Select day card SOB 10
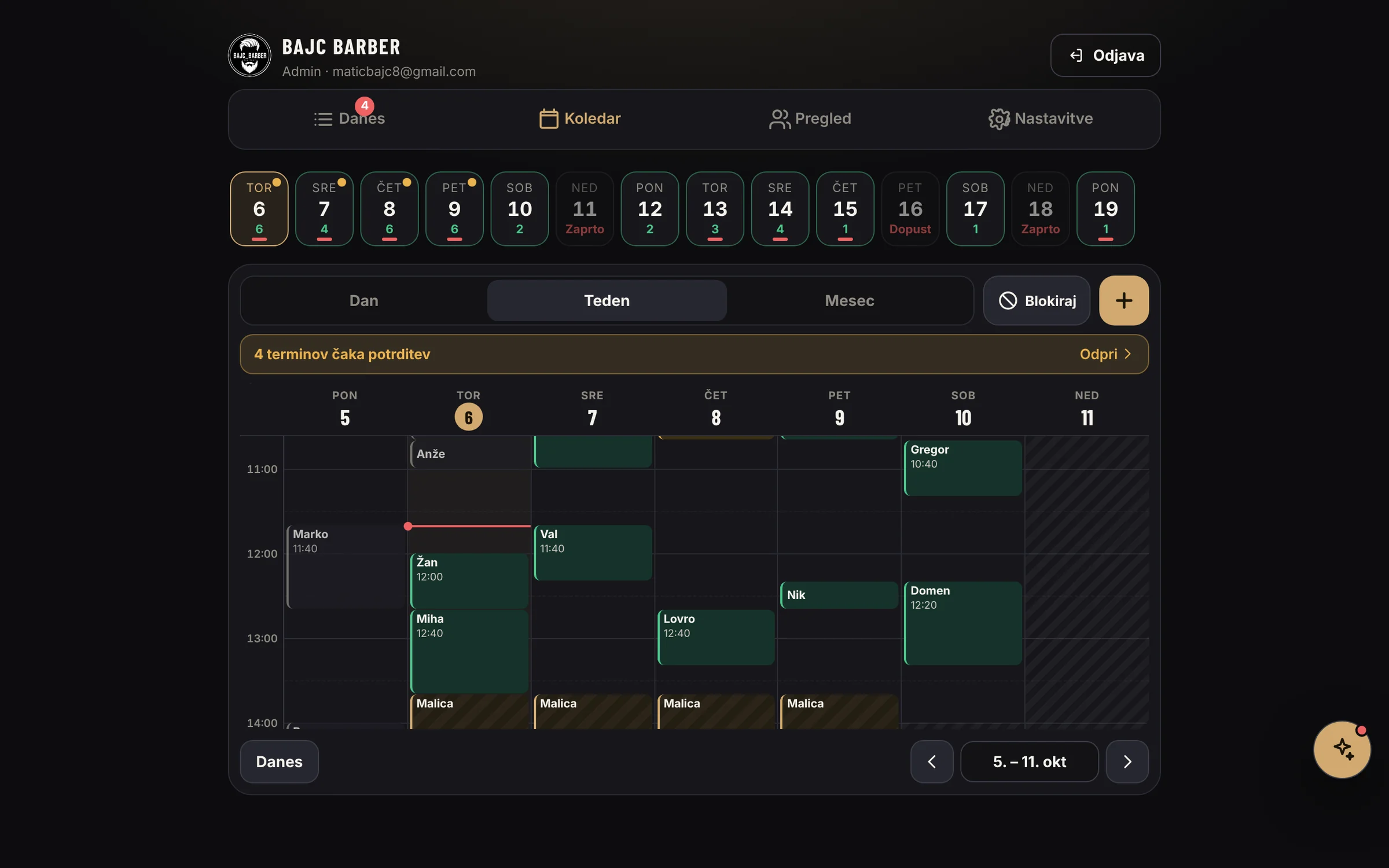Viewport: 1389px width, 868px height. [520, 209]
